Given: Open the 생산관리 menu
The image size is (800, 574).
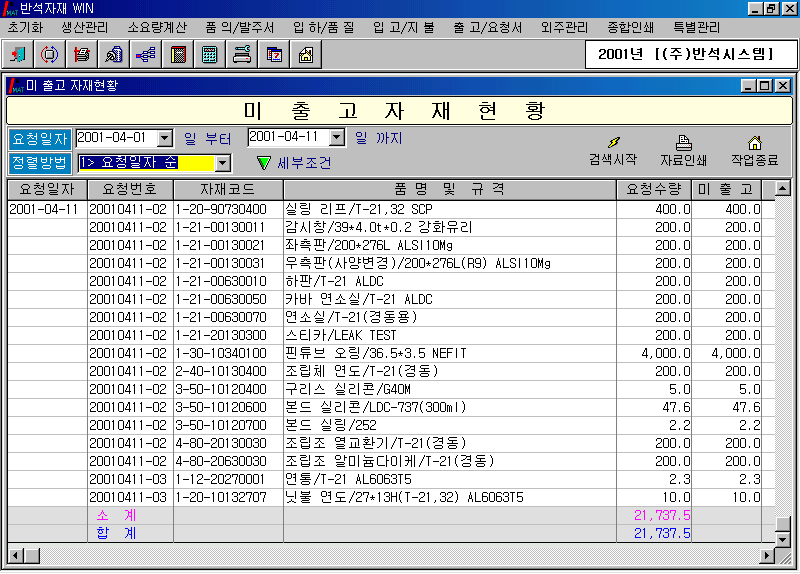Looking at the screenshot, I should tap(83, 27).
